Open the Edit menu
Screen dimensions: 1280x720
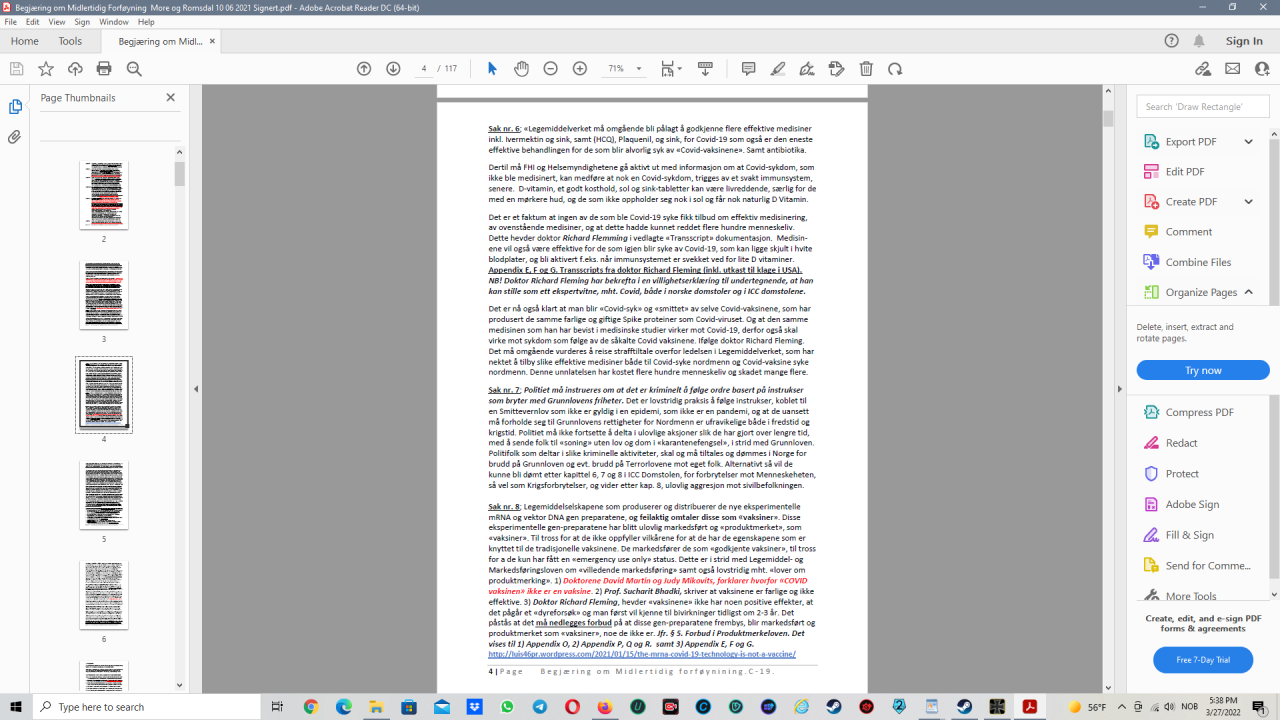[33, 22]
